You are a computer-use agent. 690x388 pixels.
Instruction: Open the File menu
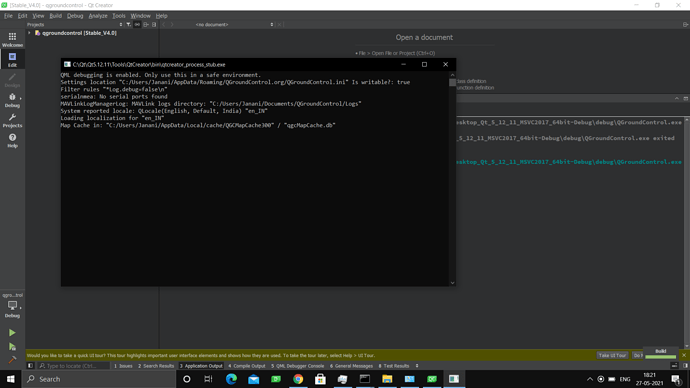[8, 16]
